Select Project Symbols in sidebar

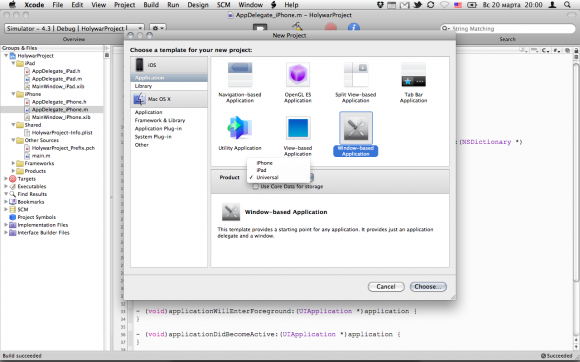point(37,217)
